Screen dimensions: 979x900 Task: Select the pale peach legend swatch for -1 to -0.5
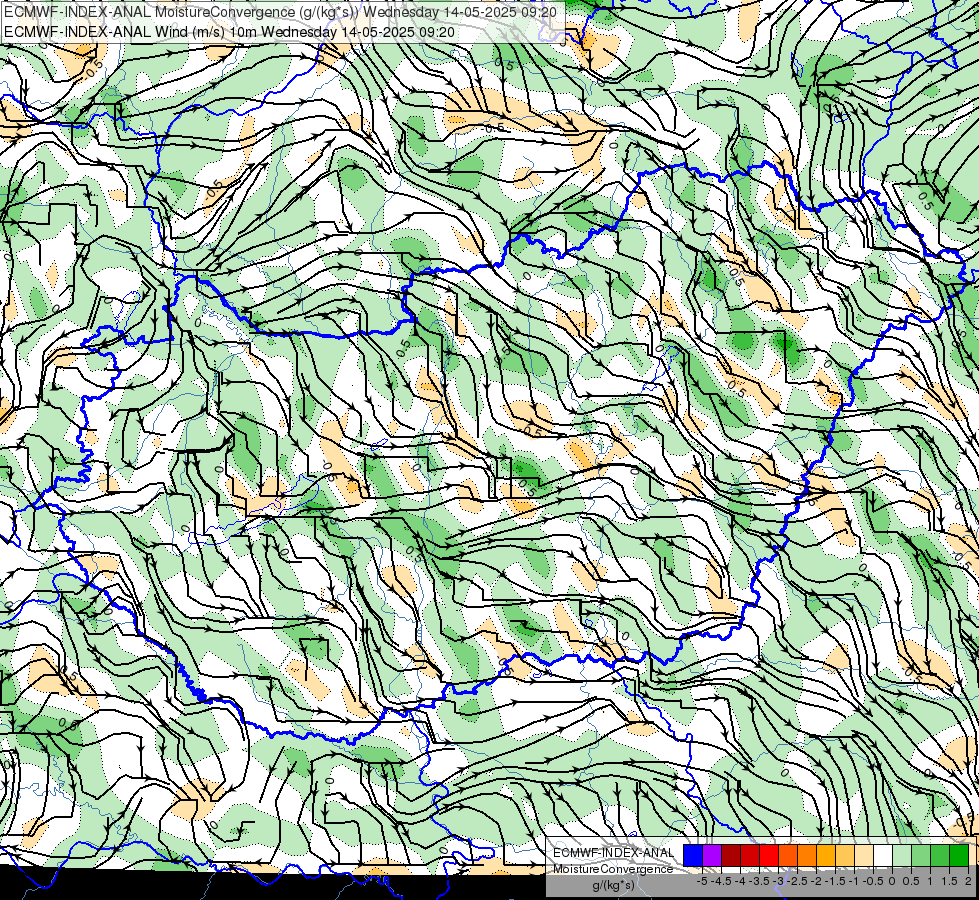point(864,855)
